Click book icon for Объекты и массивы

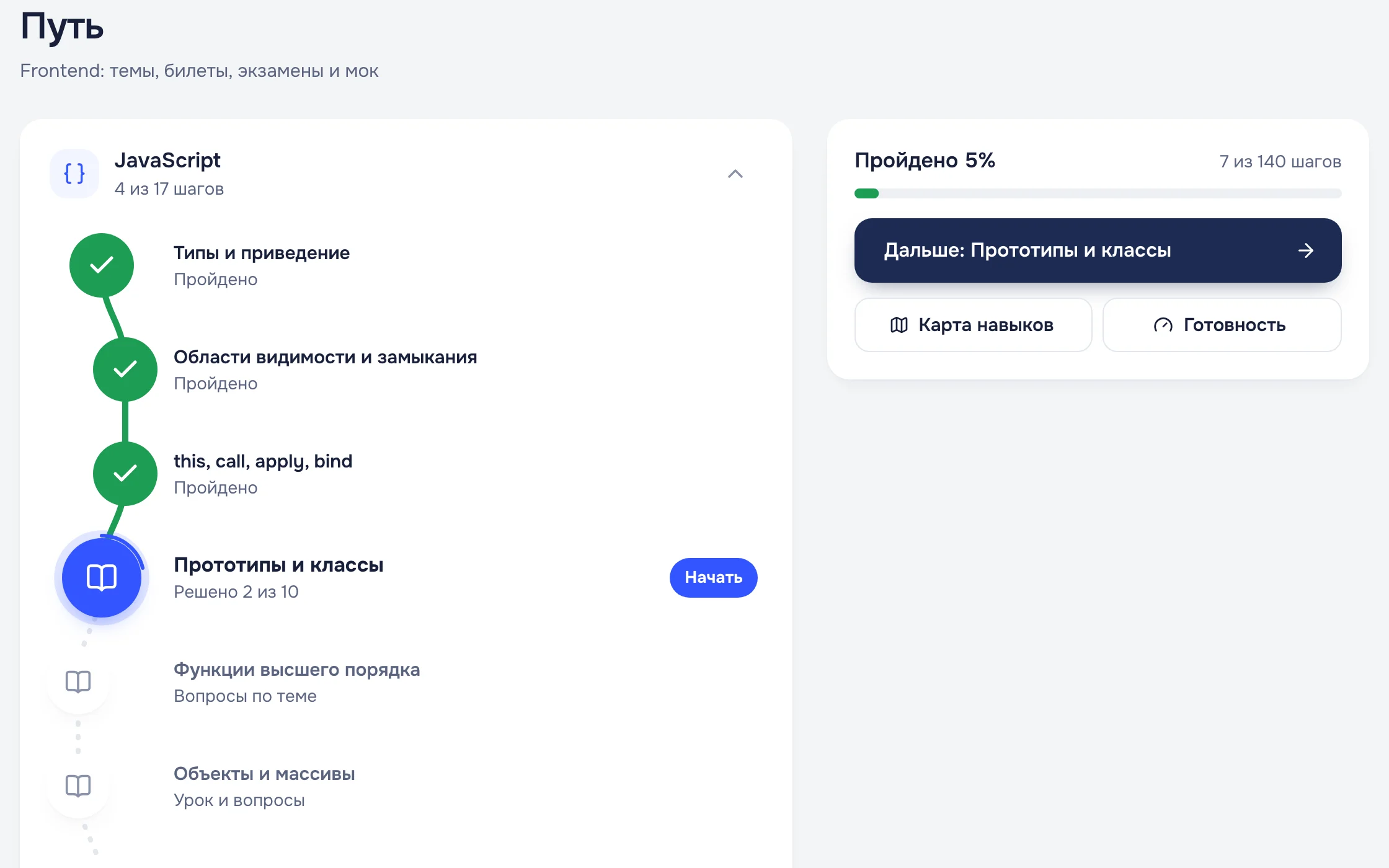[78, 786]
